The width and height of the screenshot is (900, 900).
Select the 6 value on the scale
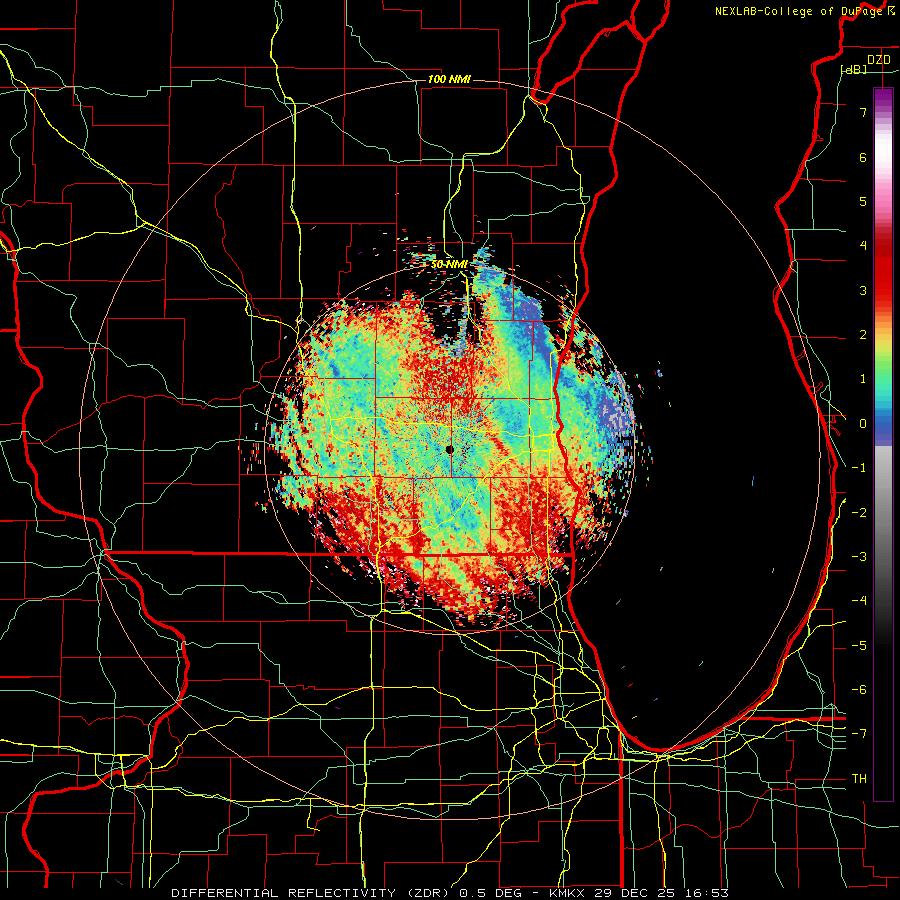click(x=863, y=157)
